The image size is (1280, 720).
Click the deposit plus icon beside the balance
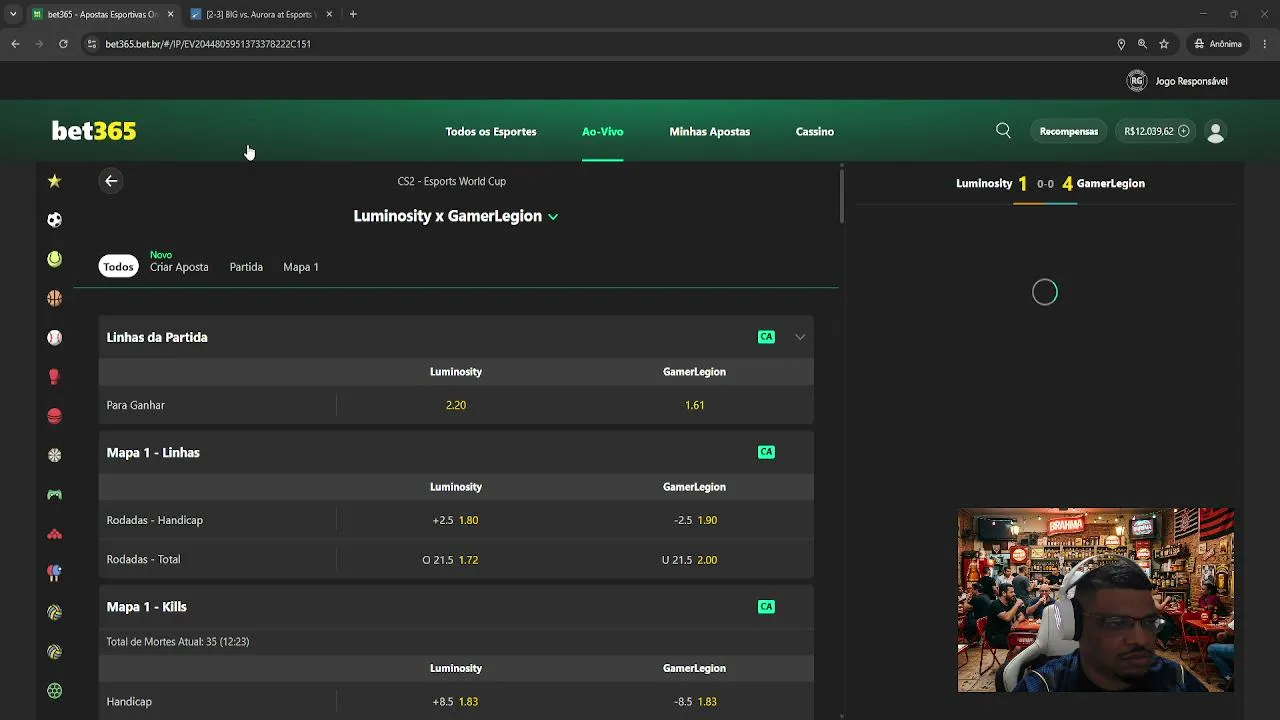[1184, 131]
